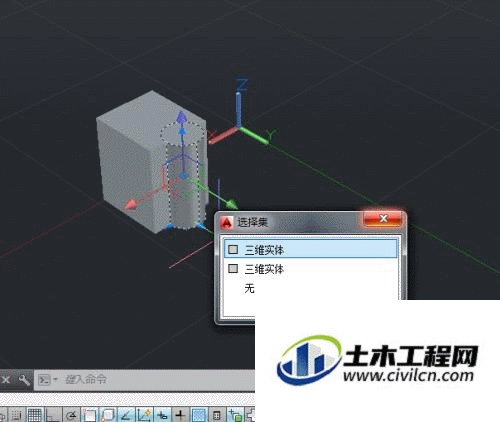Select first highlighted 三维实体 entry in list

311,249
